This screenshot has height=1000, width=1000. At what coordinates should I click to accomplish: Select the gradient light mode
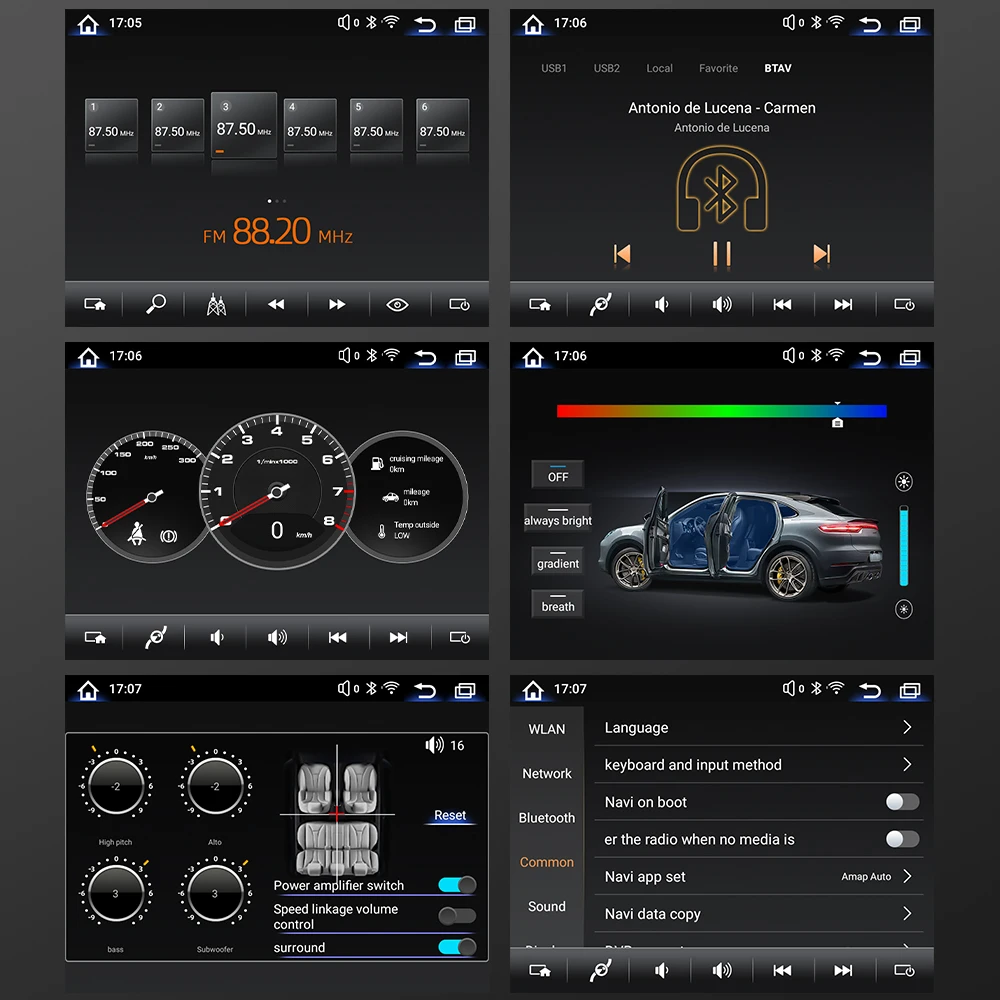click(x=557, y=561)
